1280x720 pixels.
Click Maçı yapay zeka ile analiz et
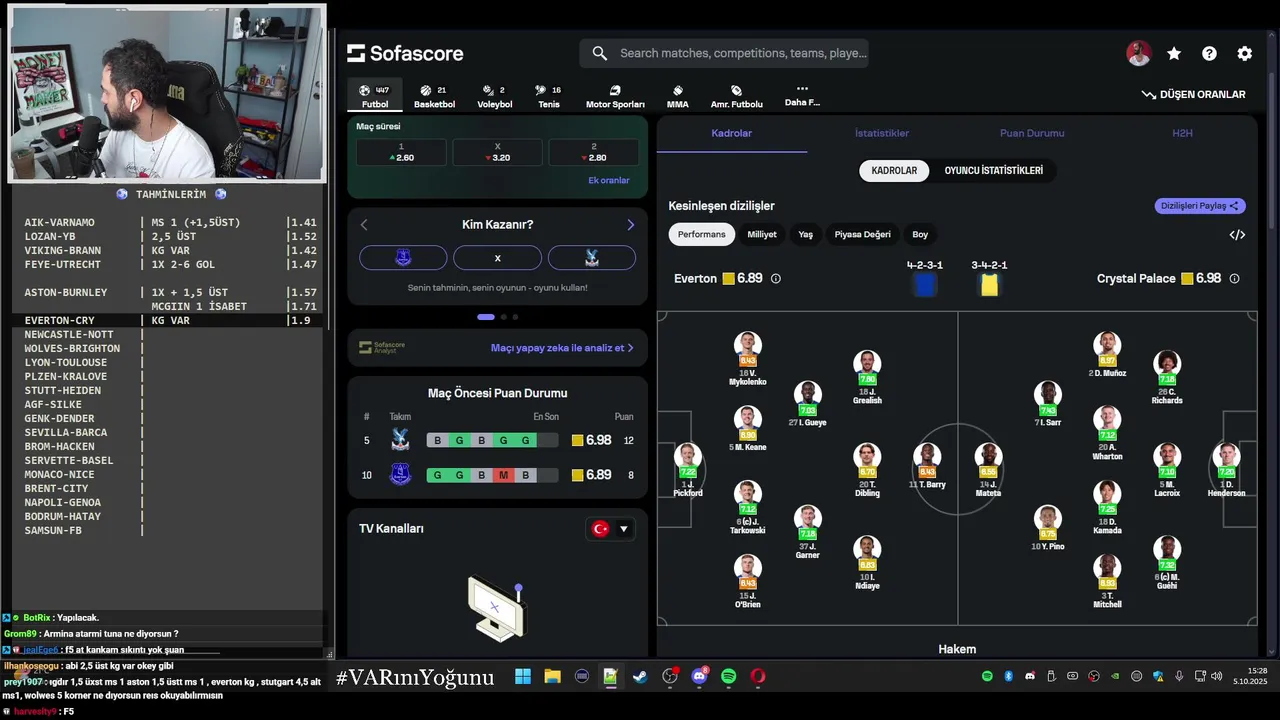[x=562, y=348]
